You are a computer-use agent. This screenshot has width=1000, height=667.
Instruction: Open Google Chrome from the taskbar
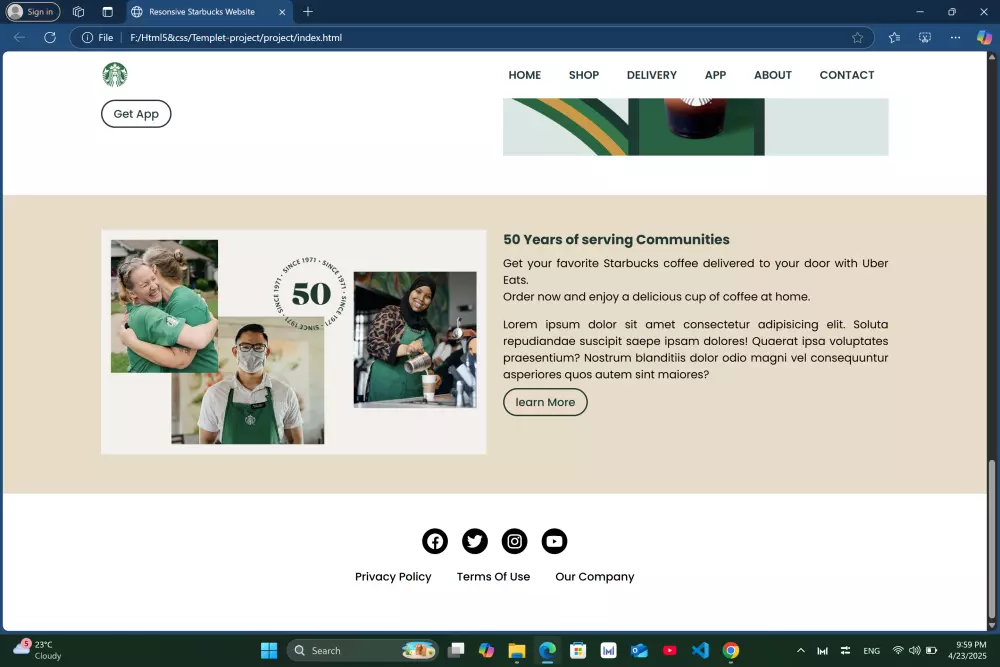731,650
